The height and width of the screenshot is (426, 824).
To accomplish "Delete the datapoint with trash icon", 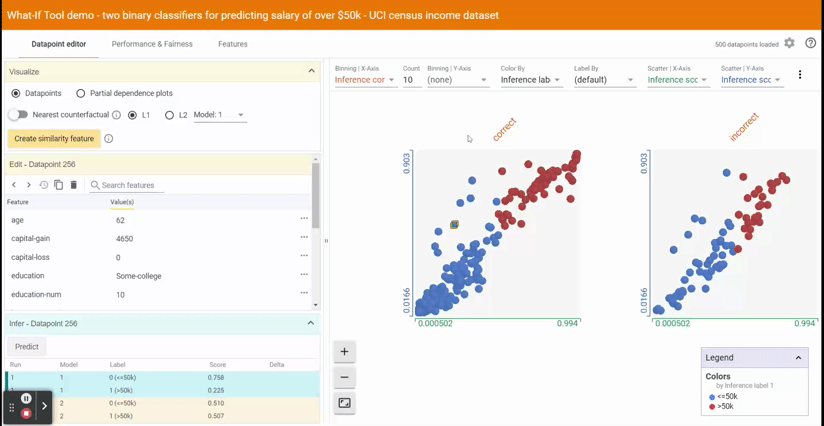I will tap(74, 185).
